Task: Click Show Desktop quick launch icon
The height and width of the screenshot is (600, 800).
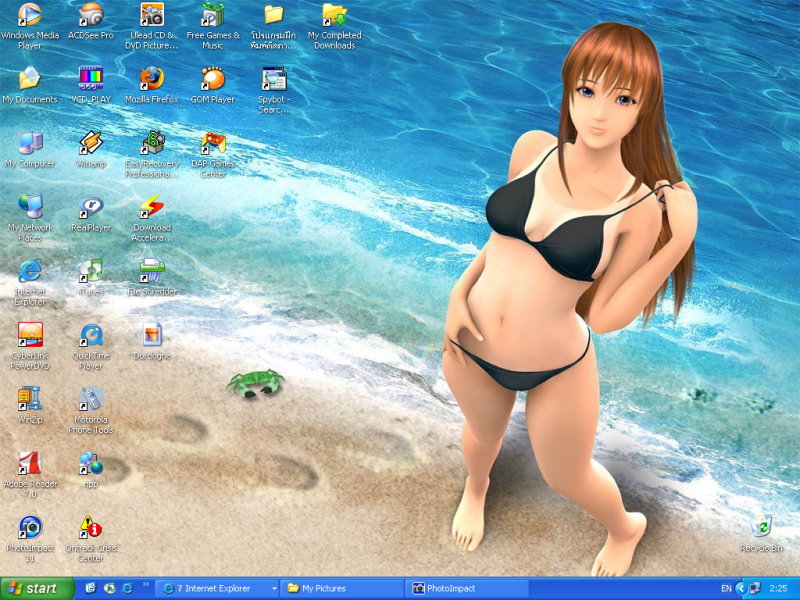Action: 91,588
